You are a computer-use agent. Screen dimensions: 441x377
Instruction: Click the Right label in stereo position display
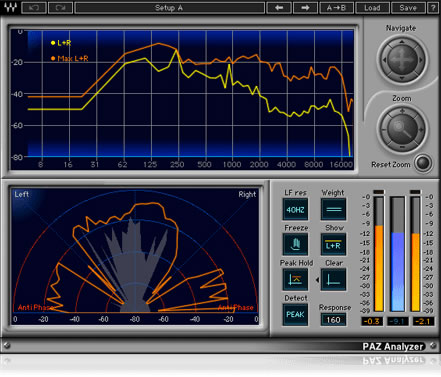click(x=247, y=194)
